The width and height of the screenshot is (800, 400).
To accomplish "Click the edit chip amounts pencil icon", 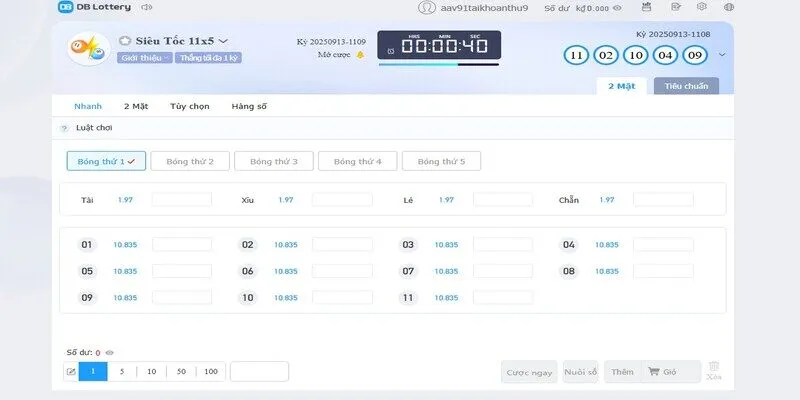I will (71, 372).
